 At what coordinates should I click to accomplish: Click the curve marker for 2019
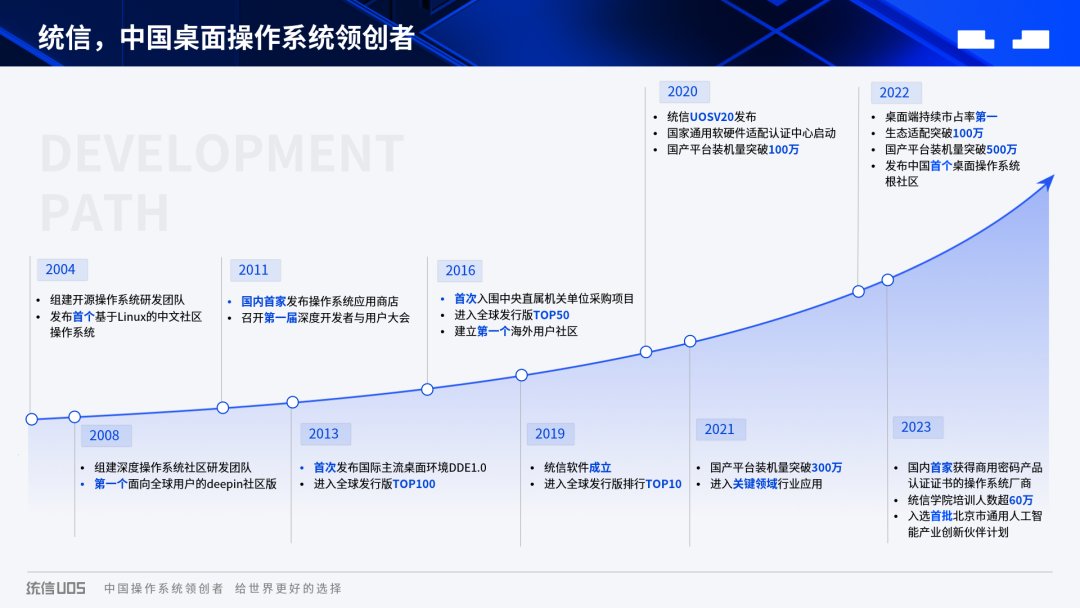coord(521,375)
